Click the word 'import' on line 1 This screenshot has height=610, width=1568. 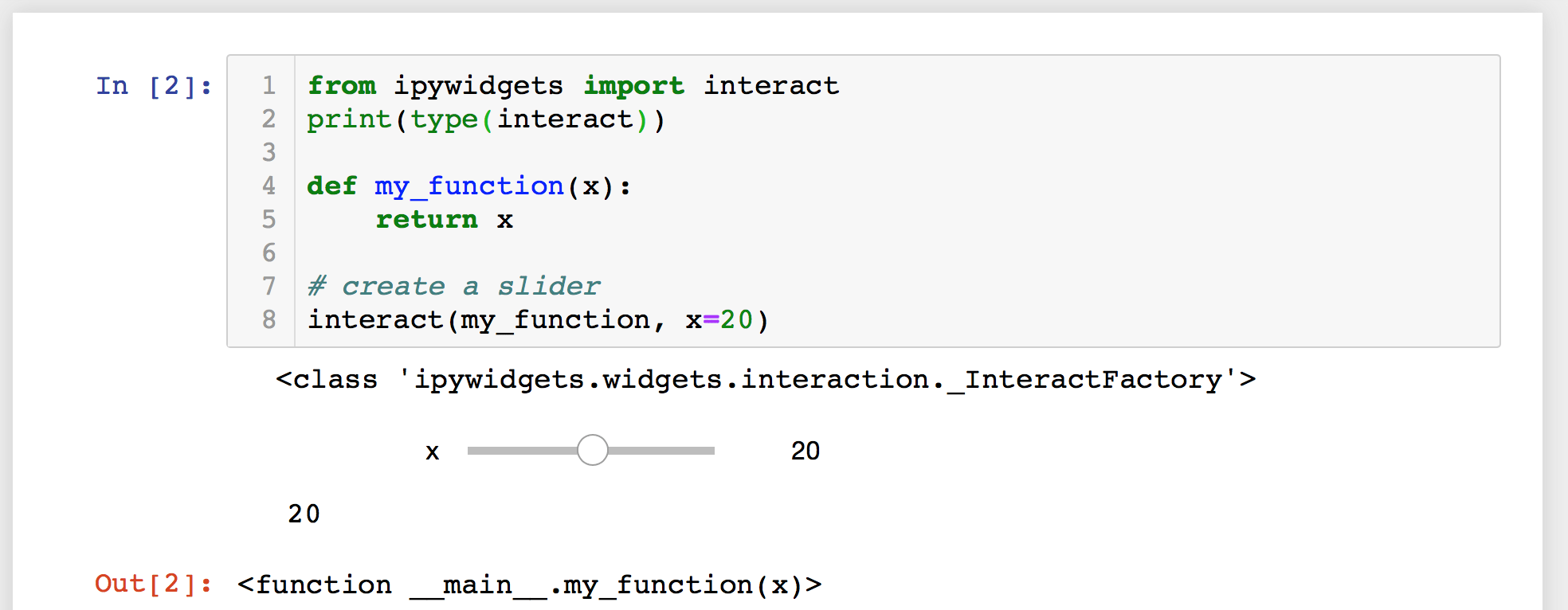(633, 86)
